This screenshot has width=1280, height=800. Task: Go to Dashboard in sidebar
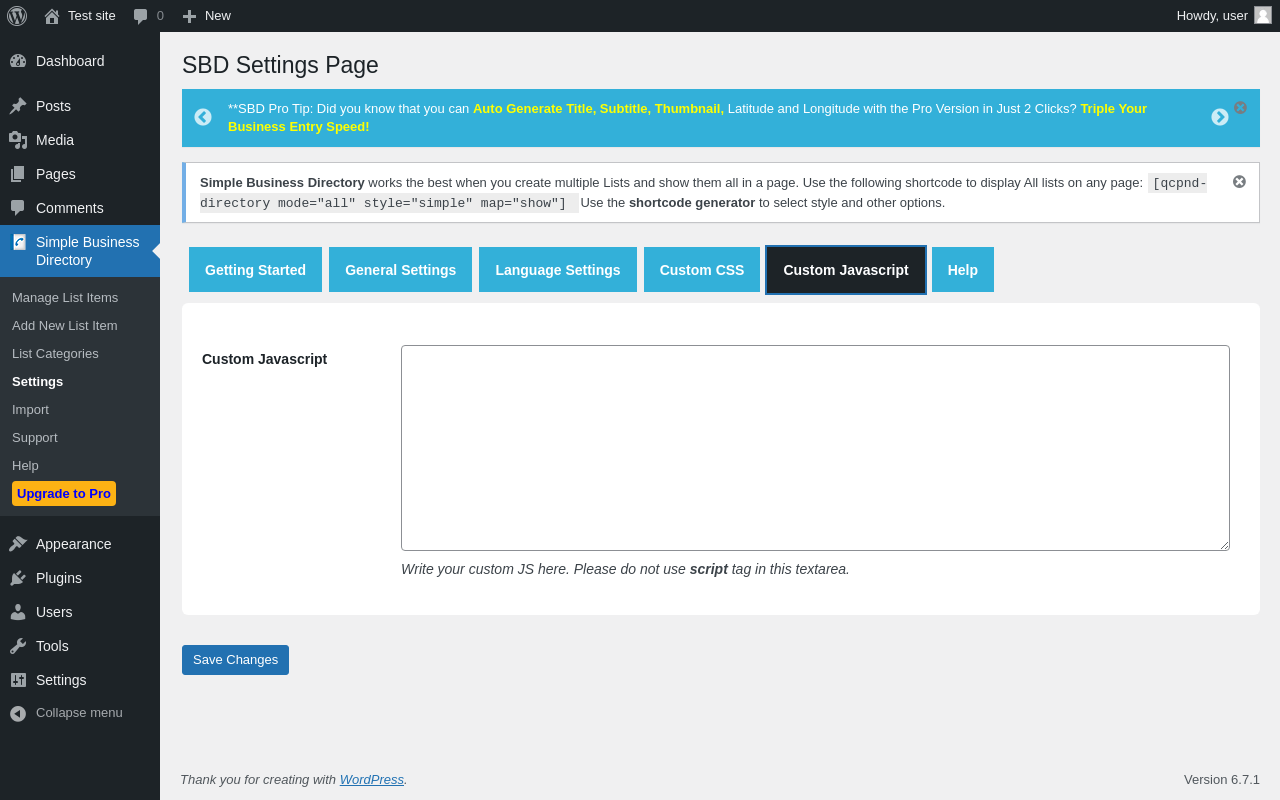[x=80, y=61]
